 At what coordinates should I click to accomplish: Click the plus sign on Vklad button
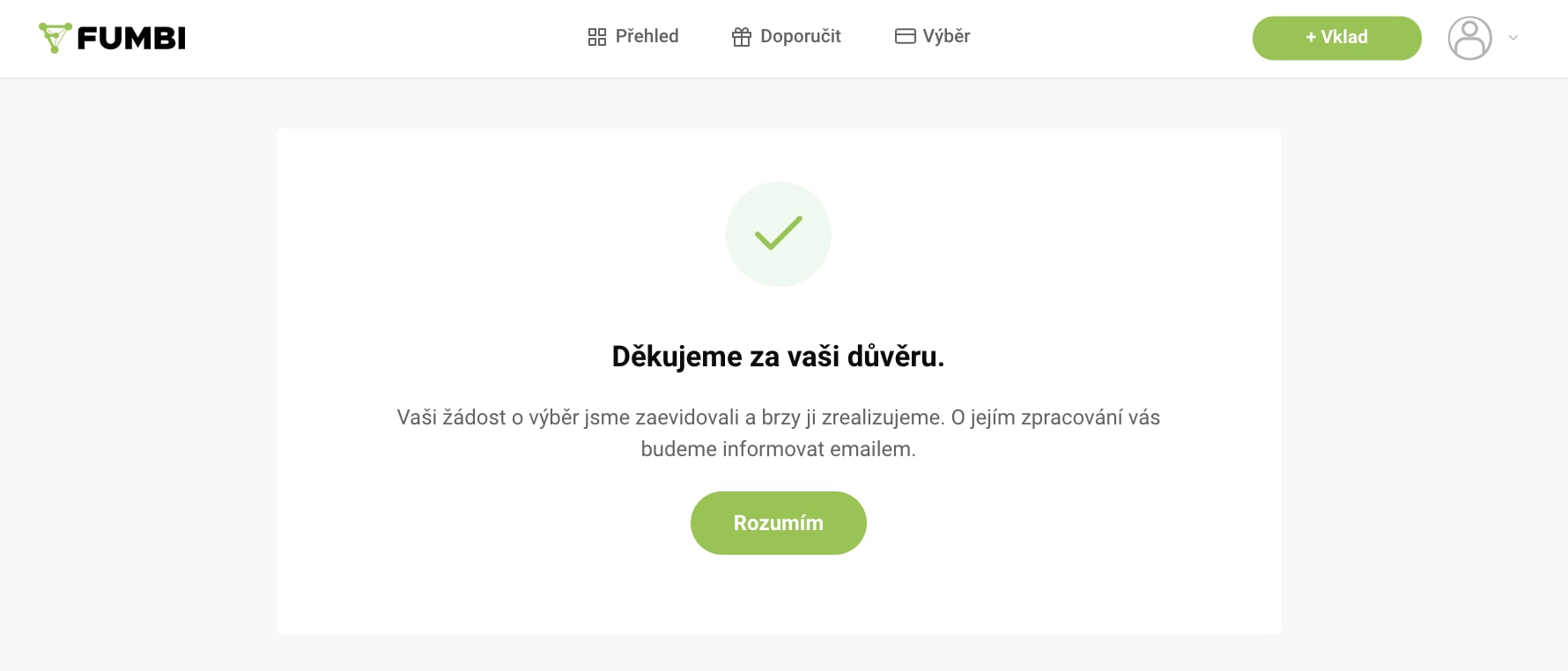point(1311,37)
